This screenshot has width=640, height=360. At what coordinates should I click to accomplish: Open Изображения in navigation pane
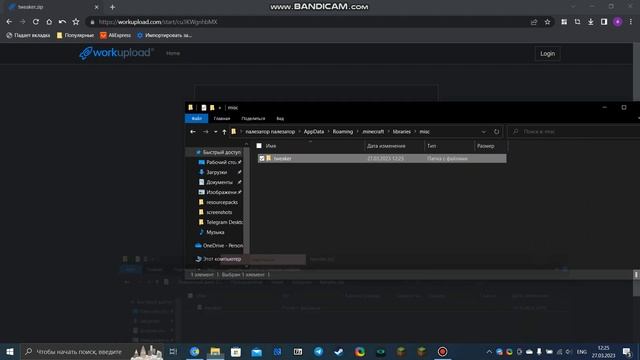point(220,192)
